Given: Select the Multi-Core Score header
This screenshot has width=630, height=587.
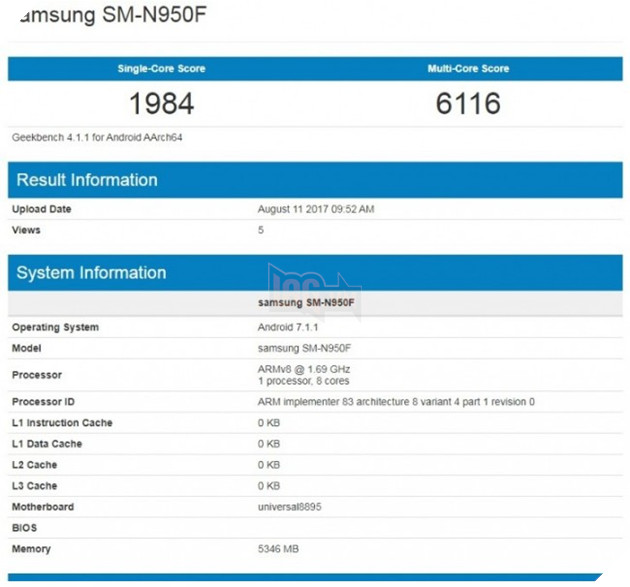Looking at the screenshot, I should 468,69.
